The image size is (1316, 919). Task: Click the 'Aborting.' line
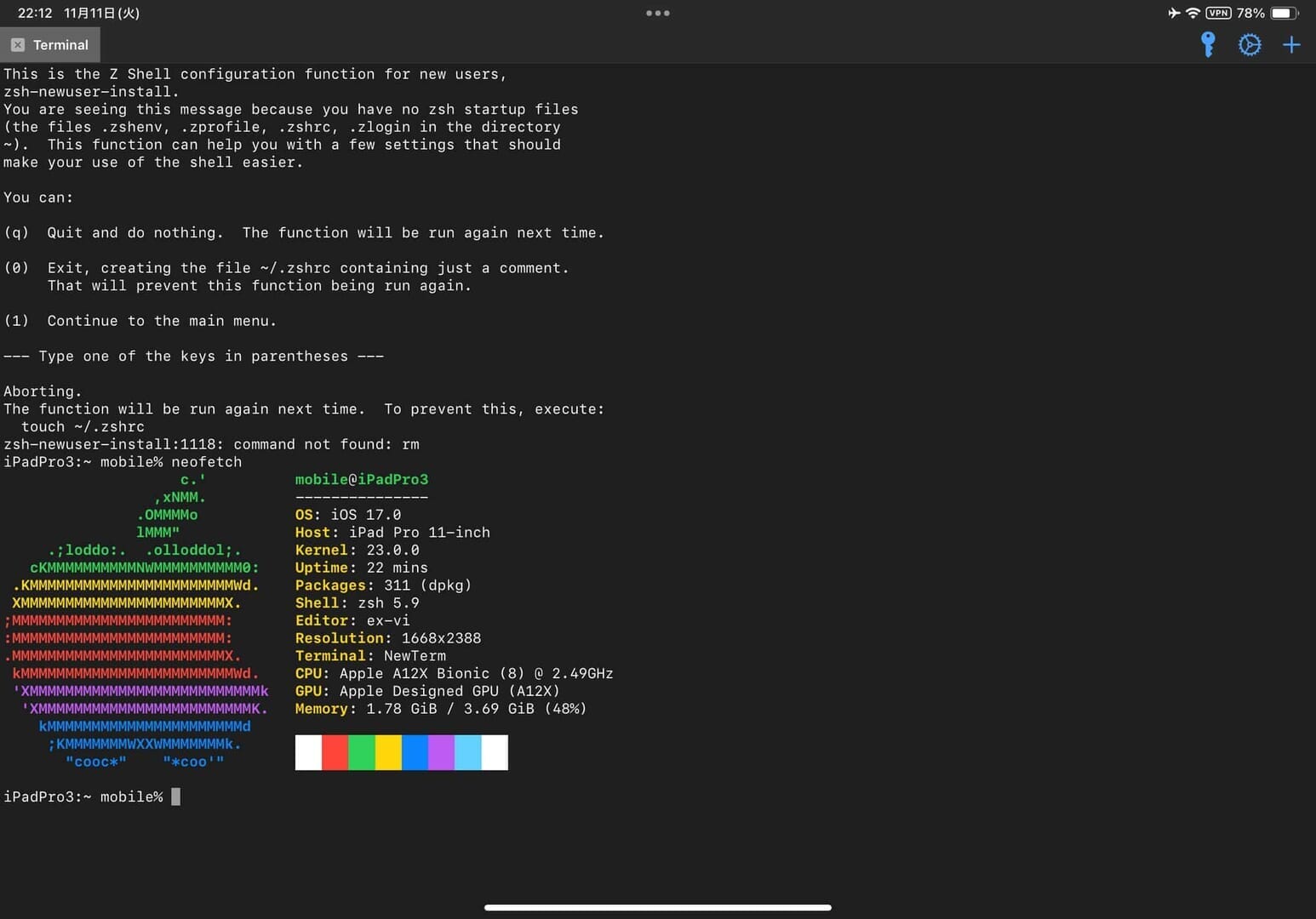[x=43, y=391]
